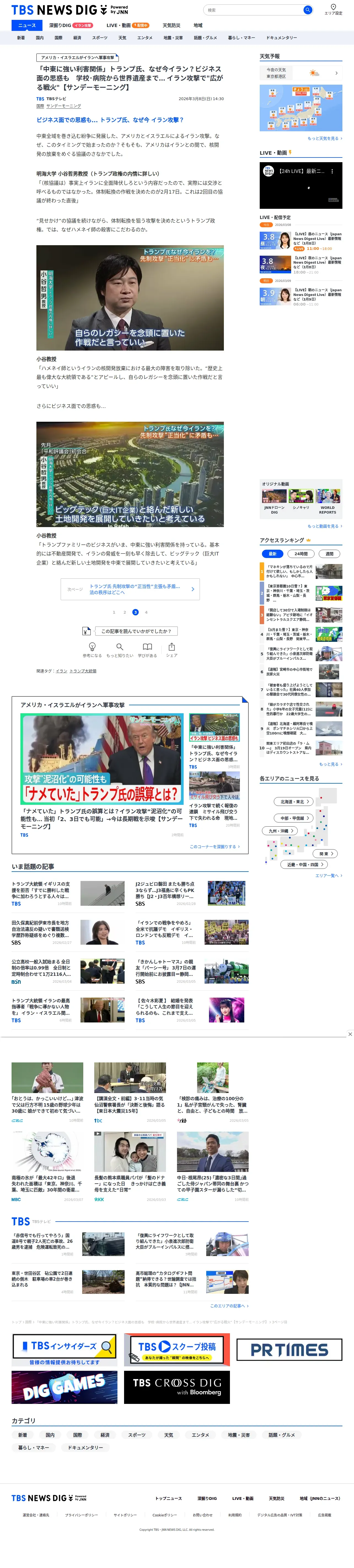This screenshot has height=1568, width=354.
Task: Click the 学びがある book icon
Action: [x=147, y=647]
